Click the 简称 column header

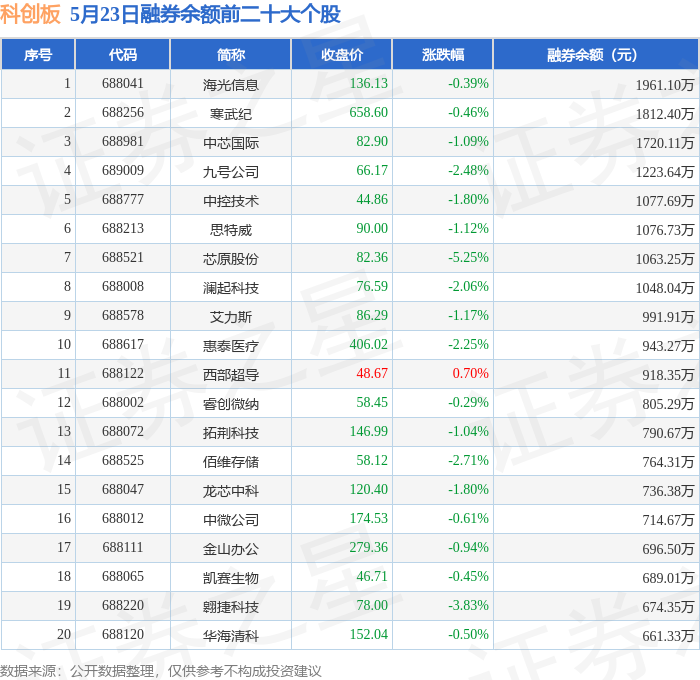pyautogui.click(x=231, y=54)
